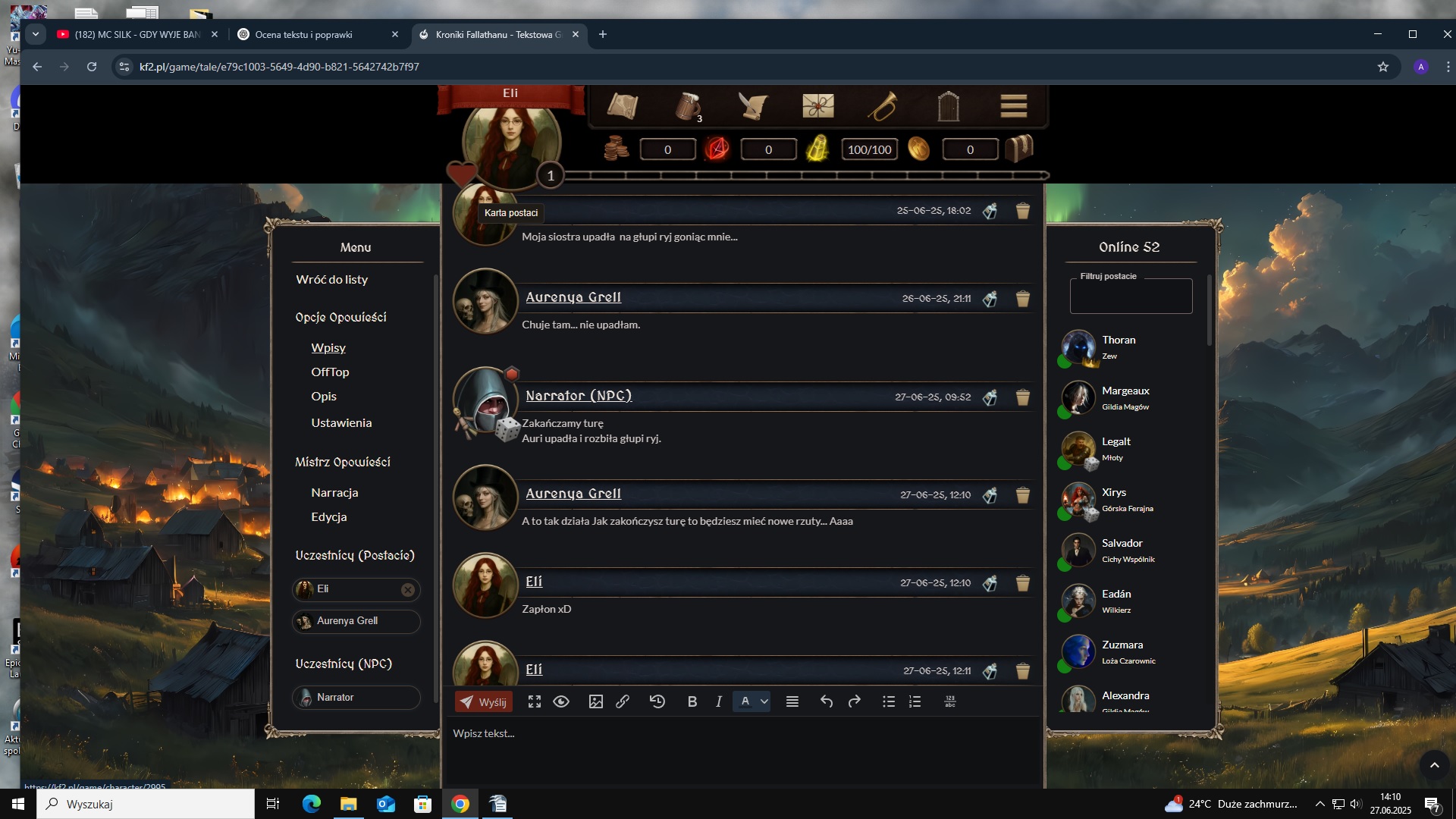Open the quill and scroll icon

point(753,106)
